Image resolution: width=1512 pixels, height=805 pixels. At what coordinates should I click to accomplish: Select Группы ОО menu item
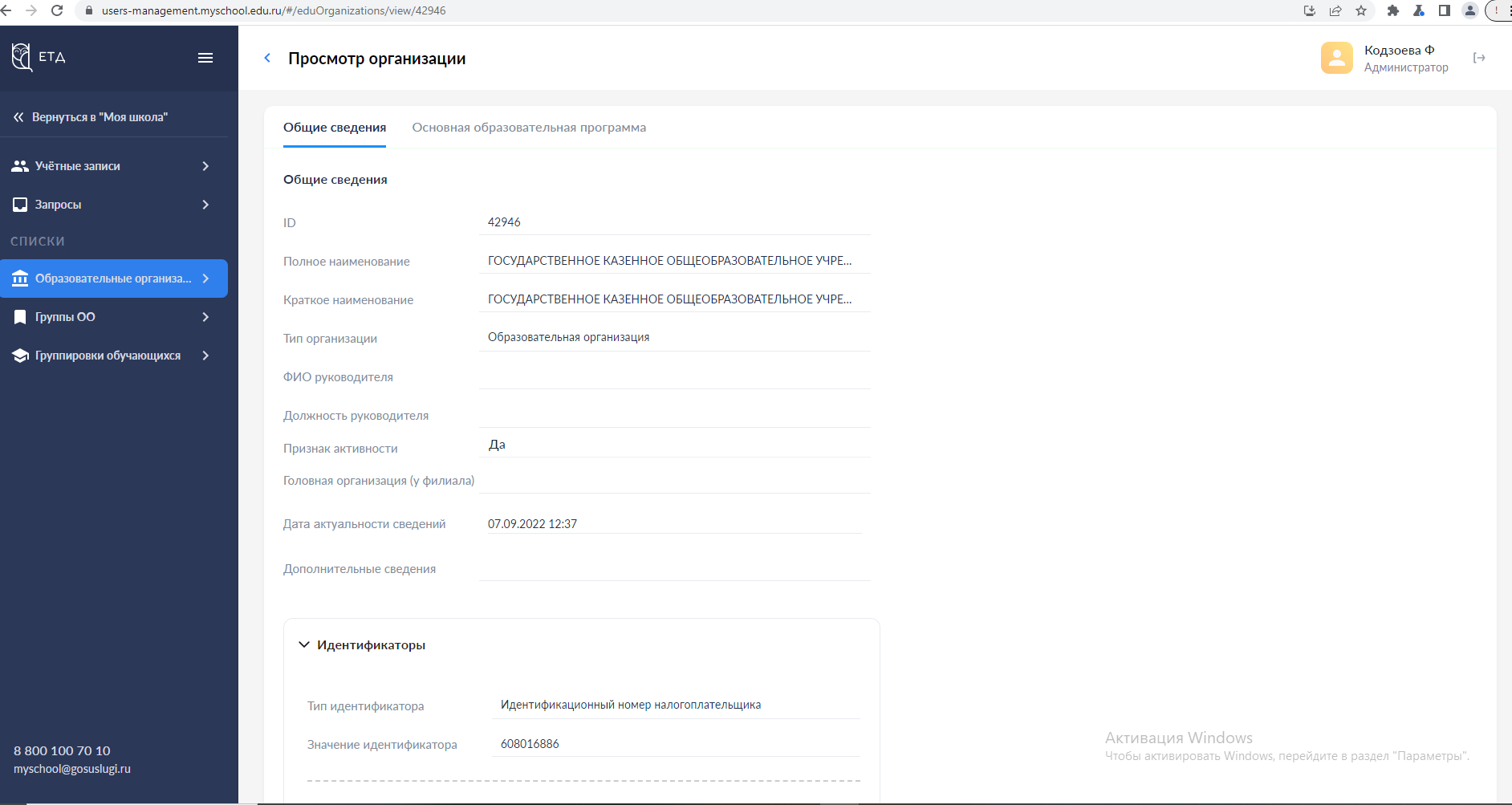point(114,317)
